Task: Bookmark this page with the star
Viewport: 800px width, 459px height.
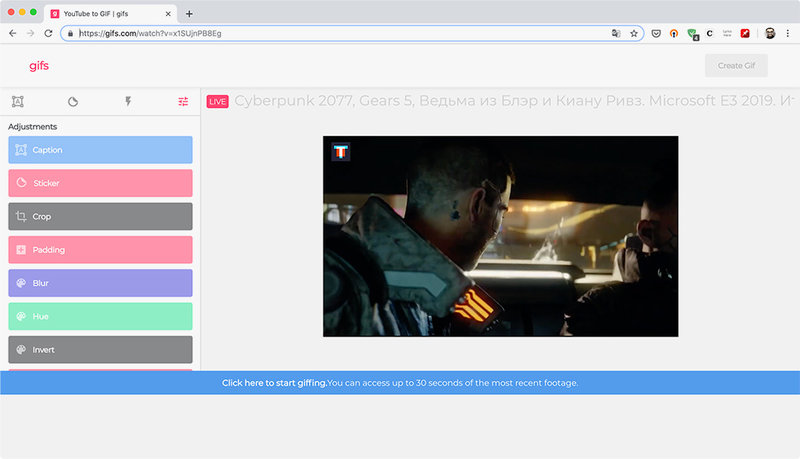Action: tap(634, 33)
